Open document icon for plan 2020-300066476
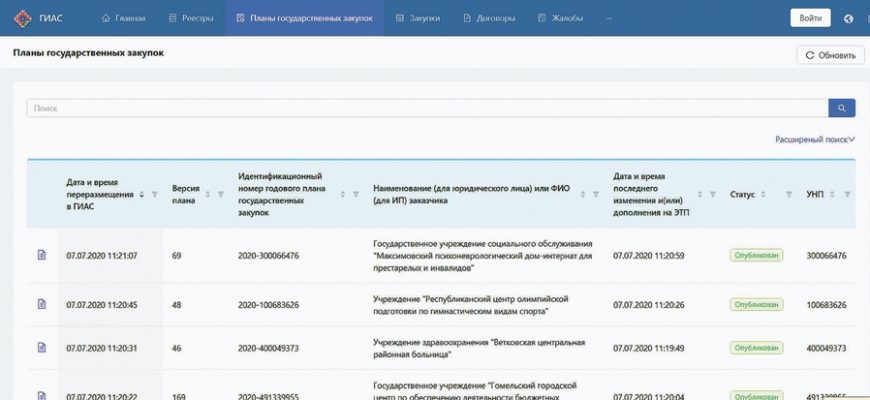Screen dimensions: 870x400 pyautogui.click(x=42, y=255)
